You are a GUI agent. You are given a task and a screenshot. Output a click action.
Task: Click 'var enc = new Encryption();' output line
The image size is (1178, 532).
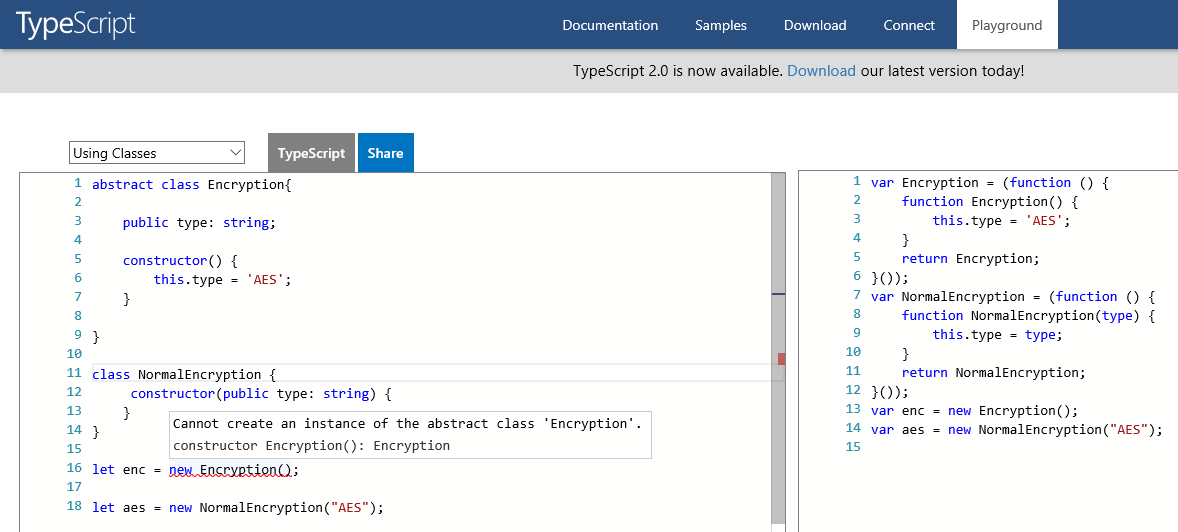pyautogui.click(x=974, y=410)
